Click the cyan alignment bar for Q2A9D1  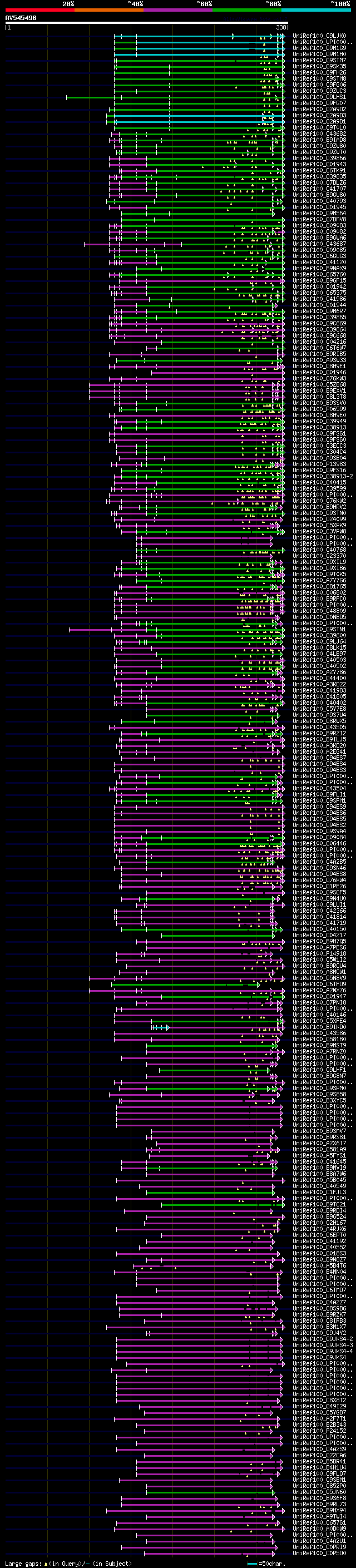[x=199, y=122]
